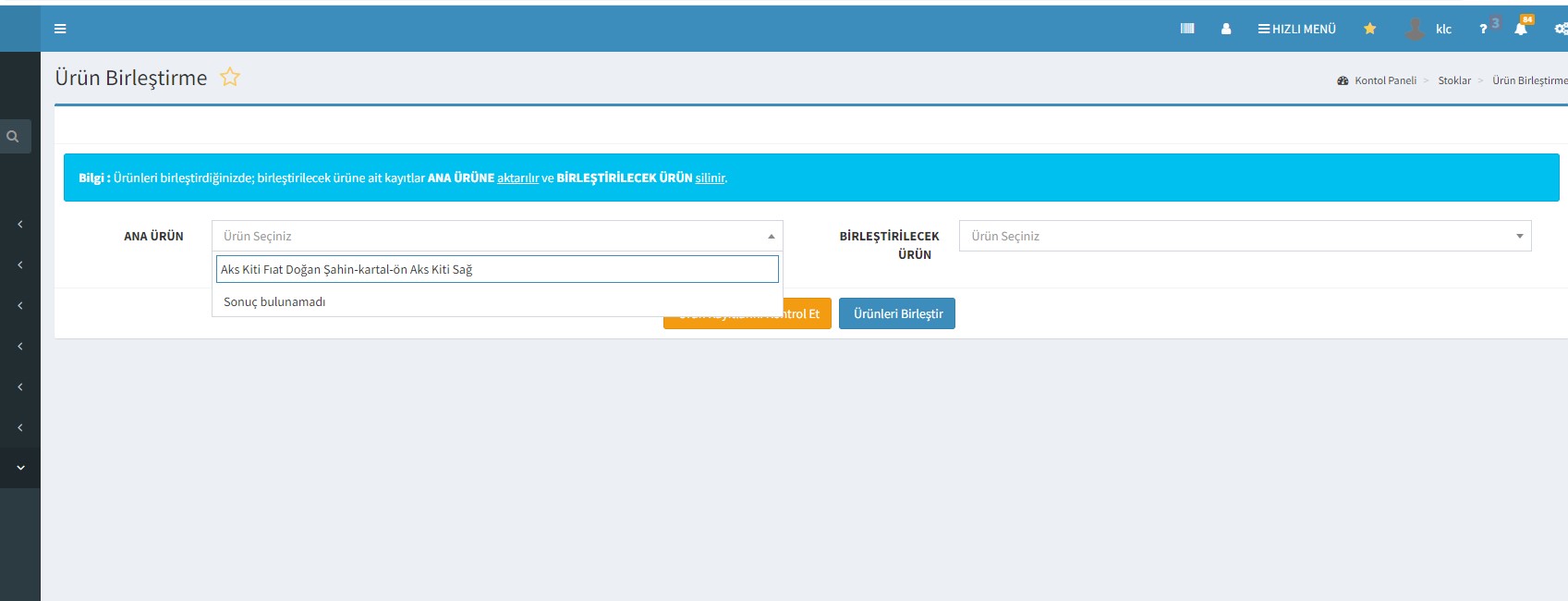Click the Ürünleri Birleştir button
1568x601 pixels.
click(x=897, y=313)
